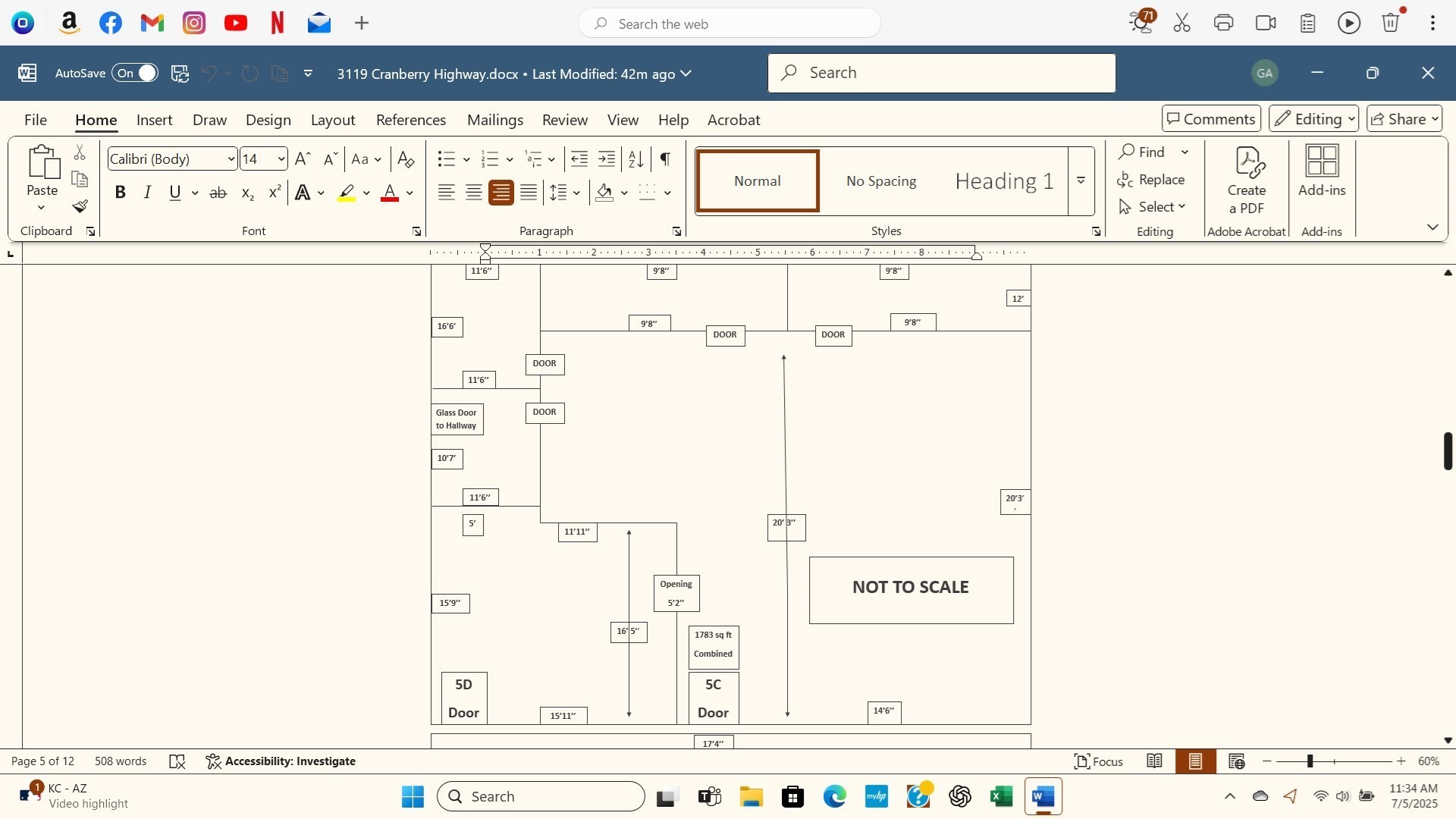Open the Layout tab
Image resolution: width=1456 pixels, height=819 pixels.
[332, 120]
